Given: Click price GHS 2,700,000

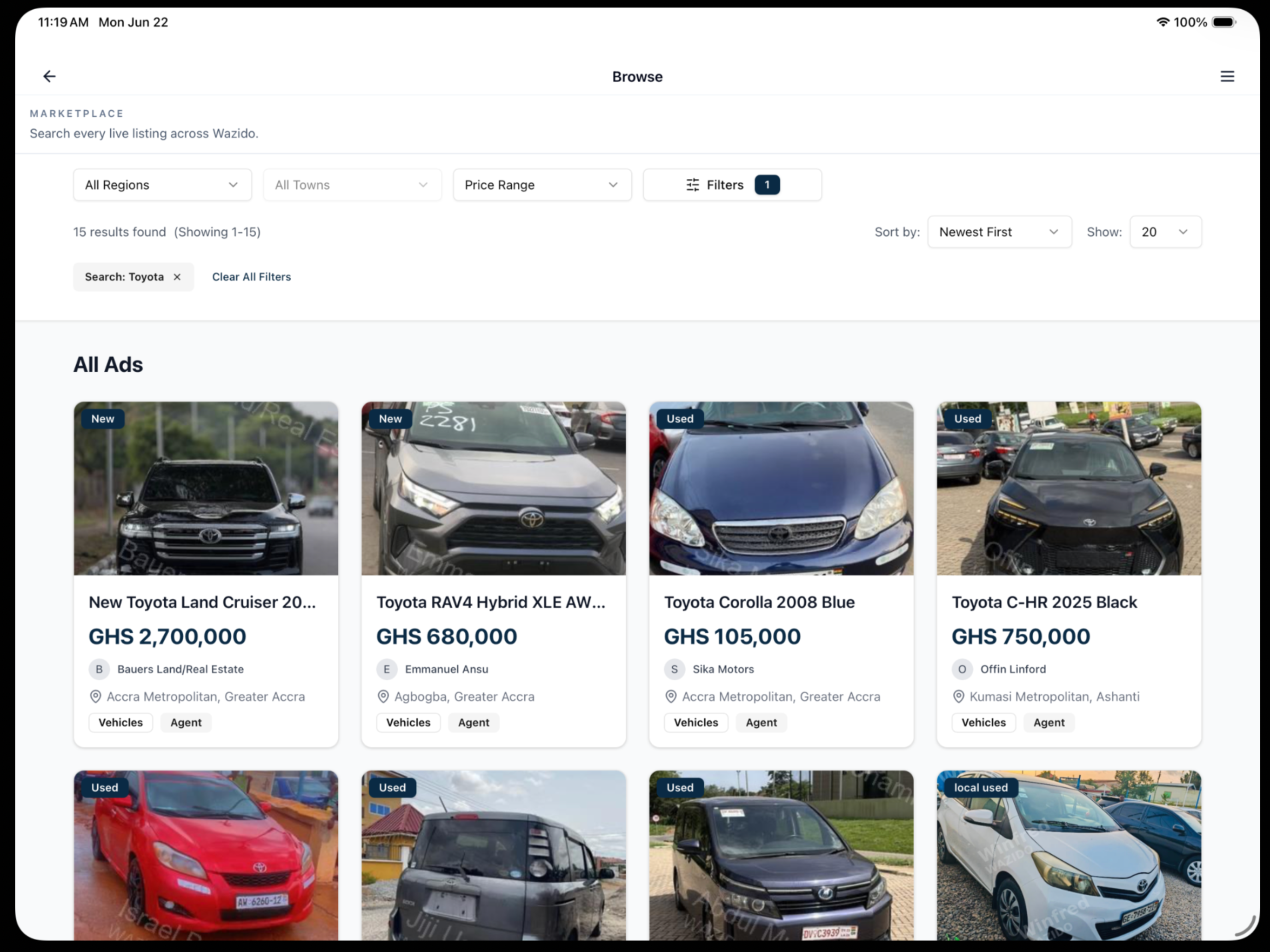Looking at the screenshot, I should pos(167,637).
